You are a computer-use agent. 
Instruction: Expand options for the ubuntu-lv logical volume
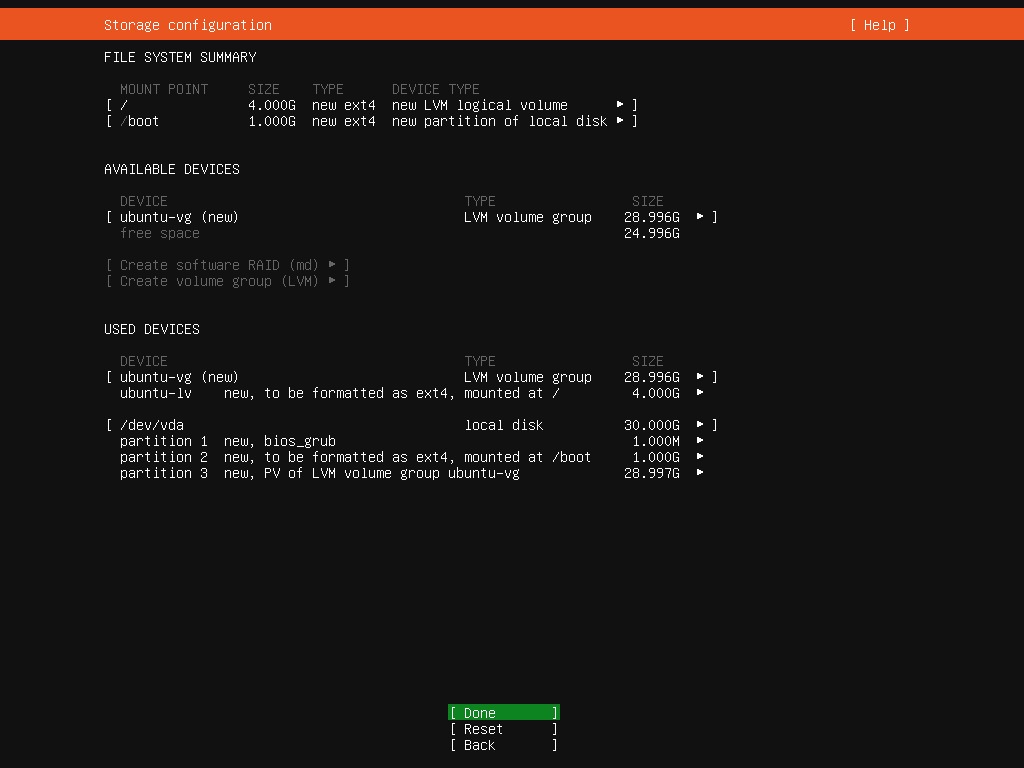point(701,393)
